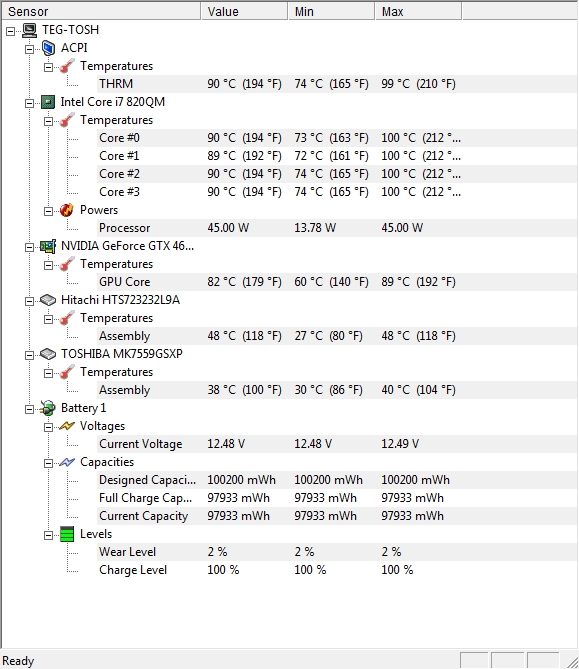
Task: Click the Capacities graph icon
Action: [67, 462]
